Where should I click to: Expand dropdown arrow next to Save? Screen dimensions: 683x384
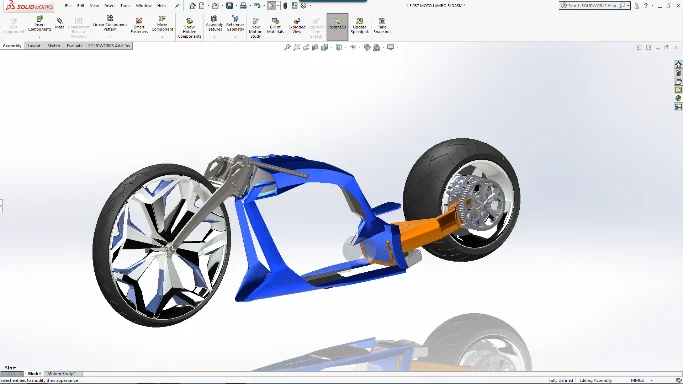point(236,6)
